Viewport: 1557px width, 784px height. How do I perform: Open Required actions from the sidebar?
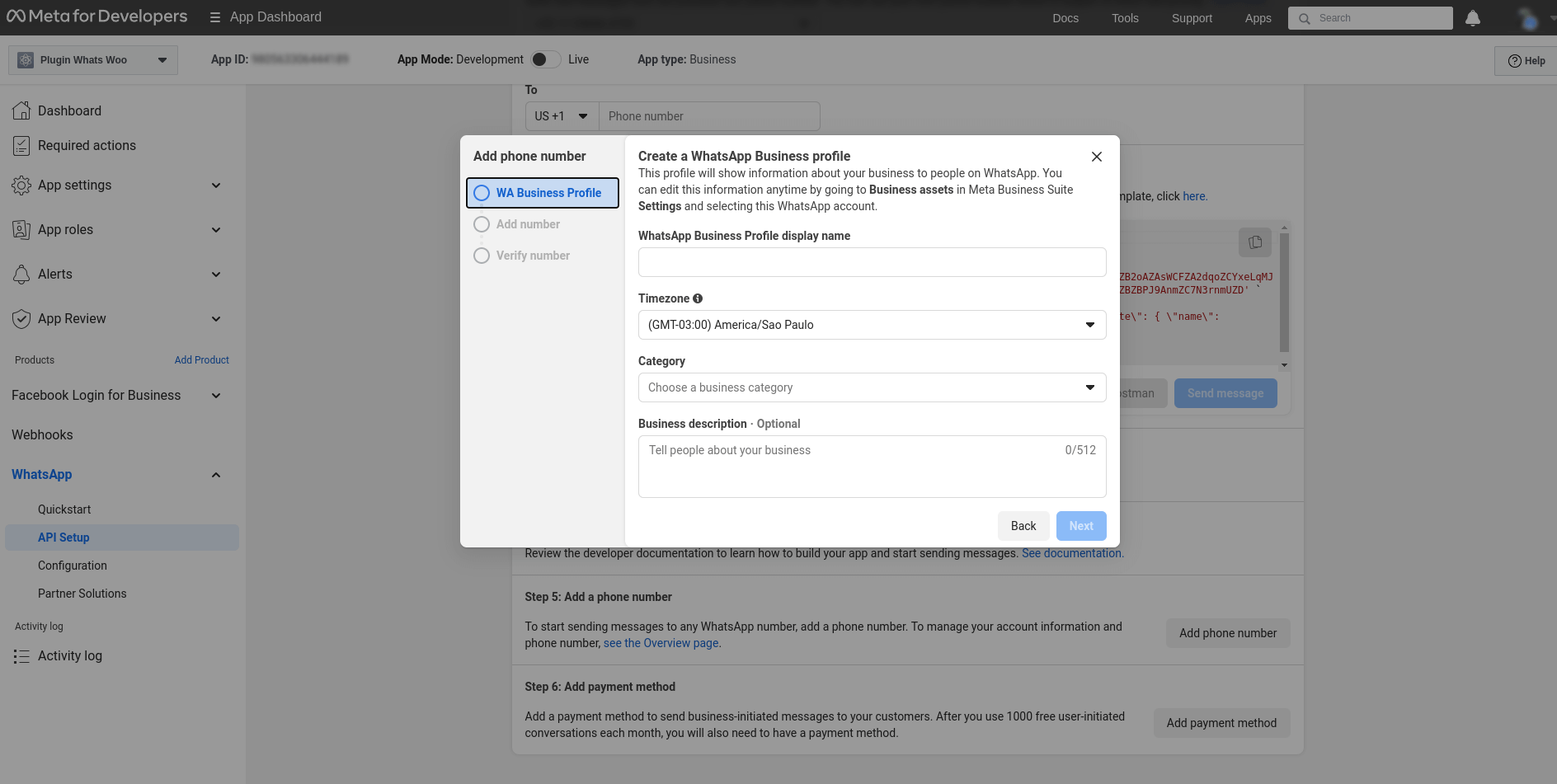coord(21,145)
